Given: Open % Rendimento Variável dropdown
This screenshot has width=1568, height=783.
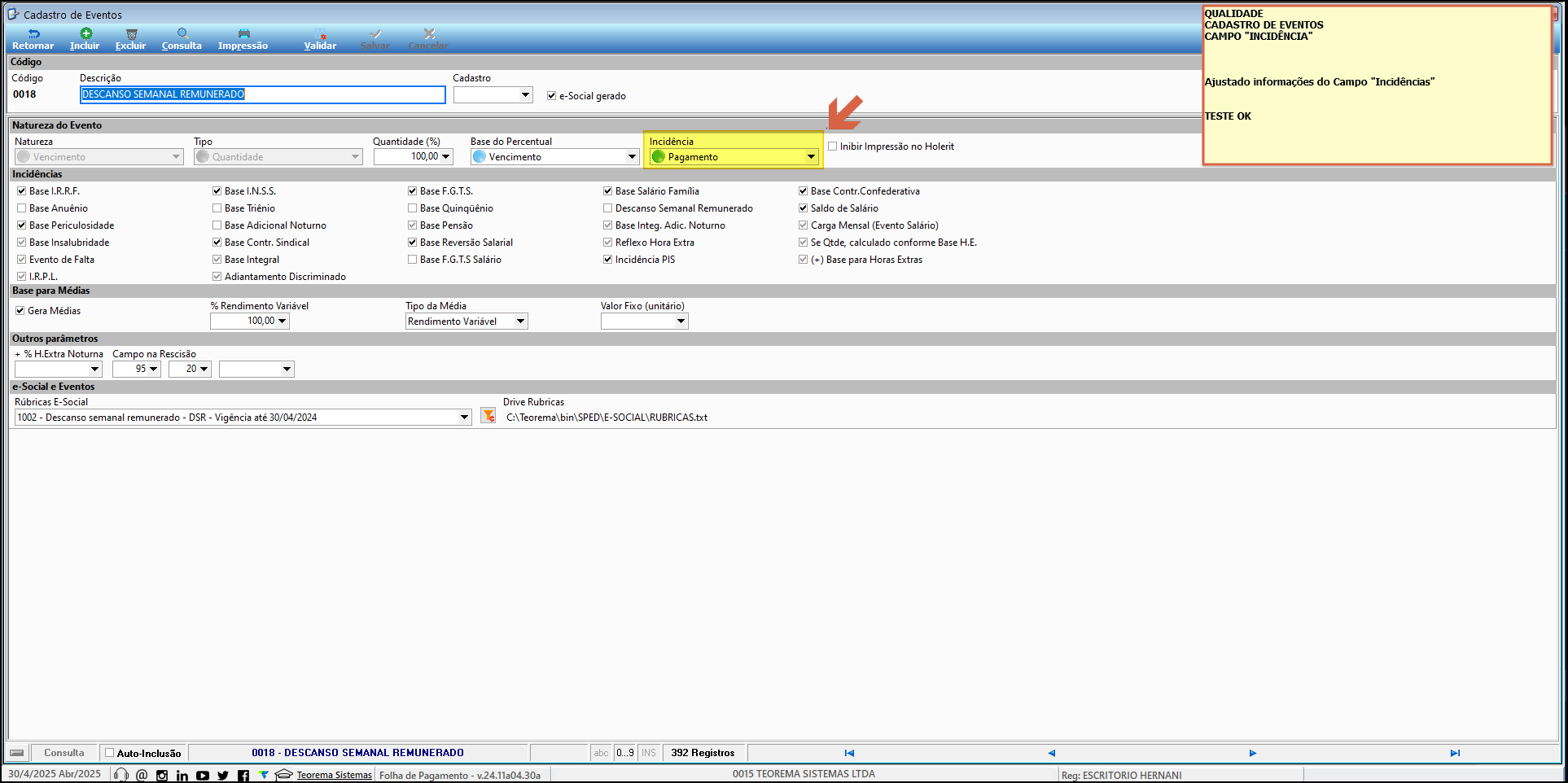Looking at the screenshot, I should pyautogui.click(x=283, y=321).
